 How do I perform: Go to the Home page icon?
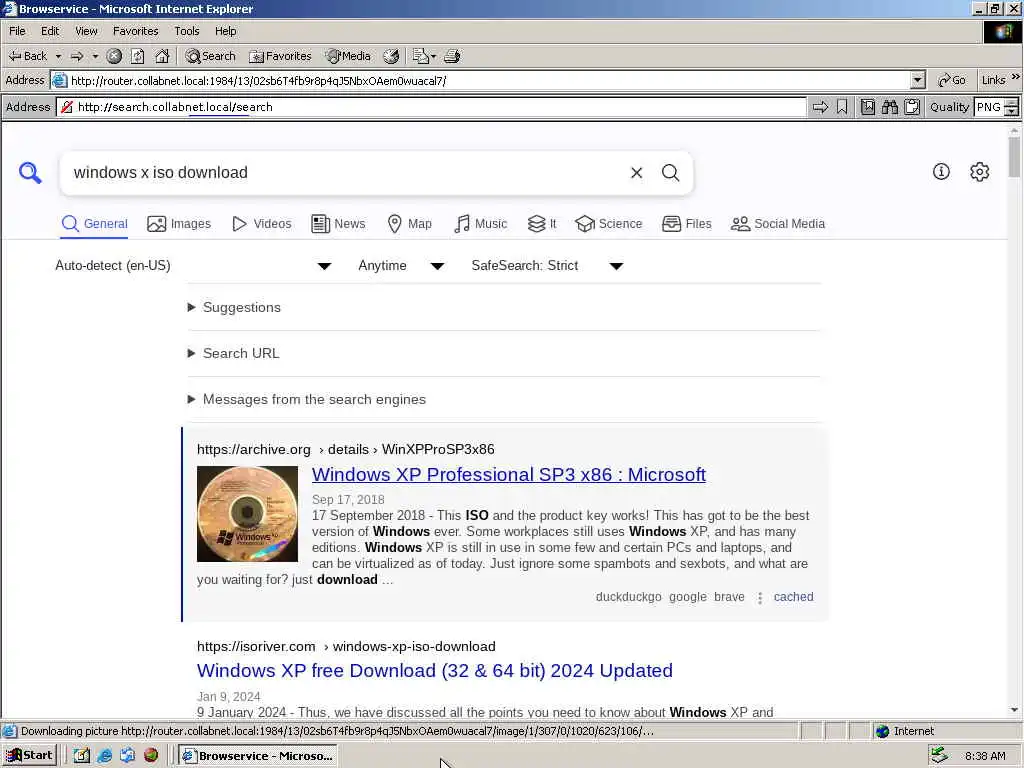162,56
